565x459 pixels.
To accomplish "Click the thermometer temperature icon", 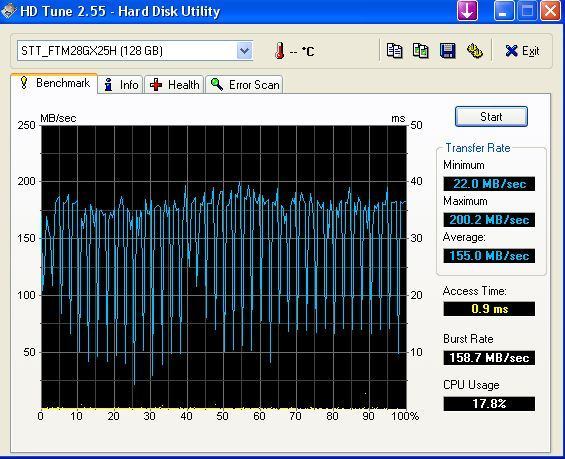I will [x=280, y=51].
